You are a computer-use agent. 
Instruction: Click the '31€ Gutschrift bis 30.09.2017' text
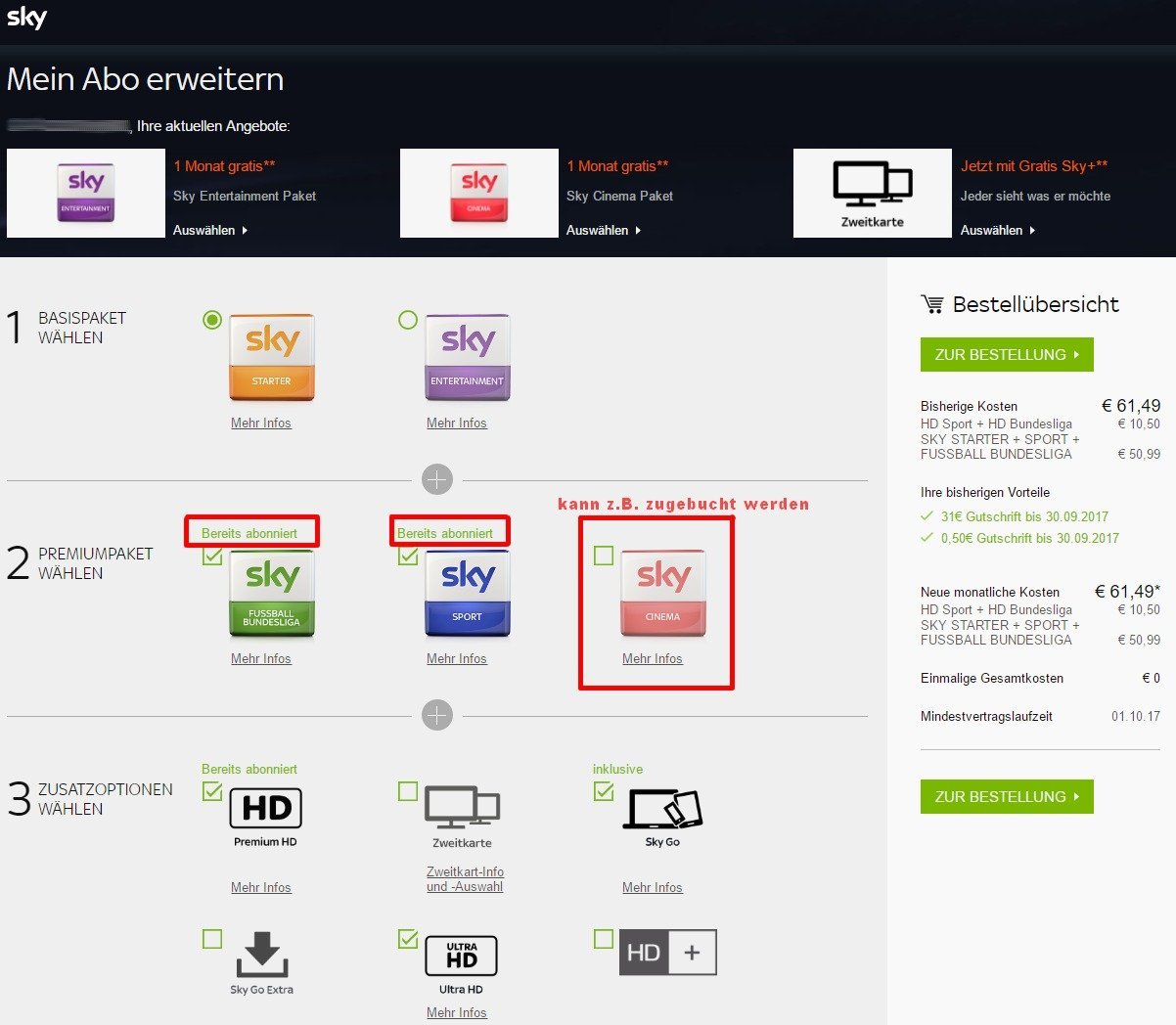[x=1024, y=517]
